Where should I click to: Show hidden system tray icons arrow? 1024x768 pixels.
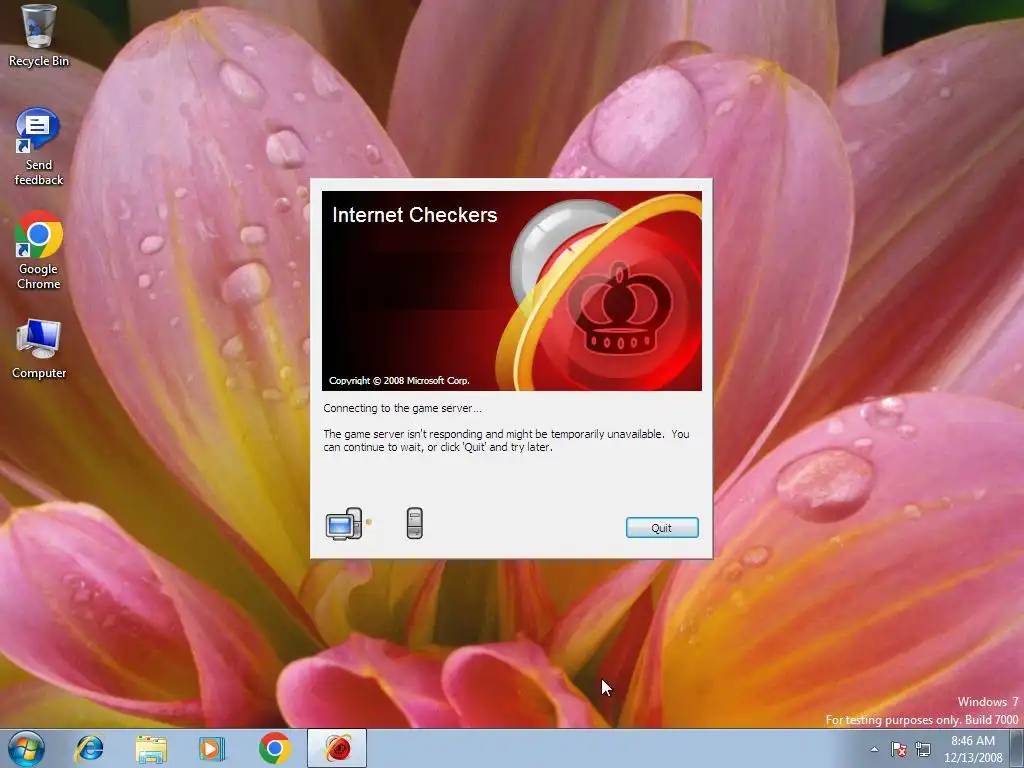(x=874, y=749)
